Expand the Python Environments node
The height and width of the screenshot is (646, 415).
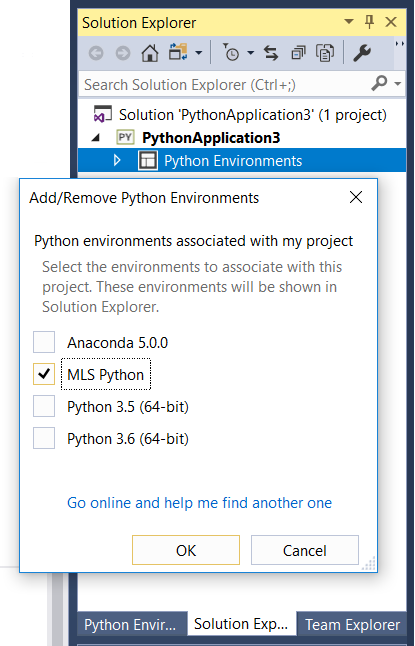click(x=117, y=160)
